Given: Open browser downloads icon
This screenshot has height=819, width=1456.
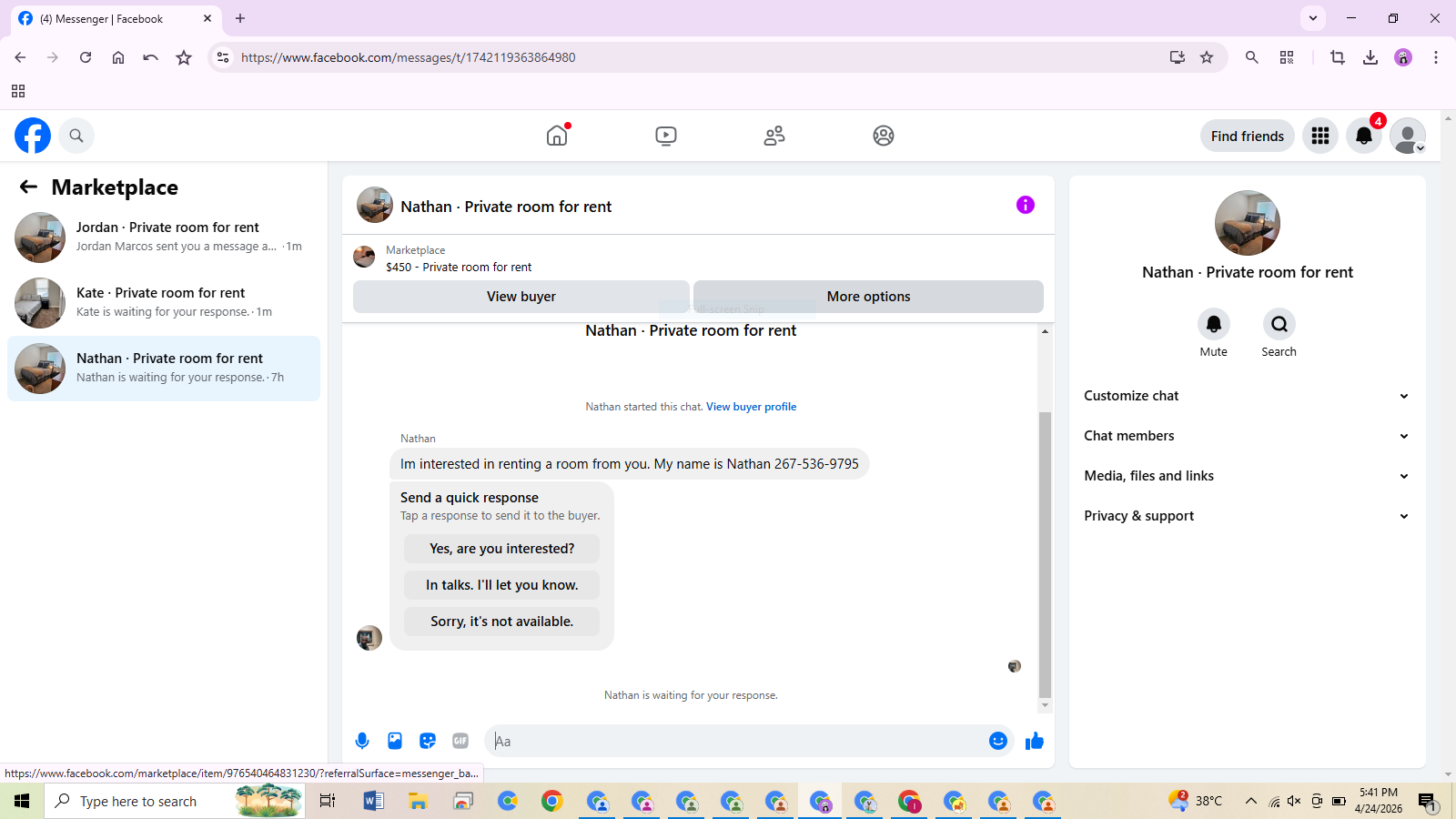Looking at the screenshot, I should click(x=1370, y=57).
